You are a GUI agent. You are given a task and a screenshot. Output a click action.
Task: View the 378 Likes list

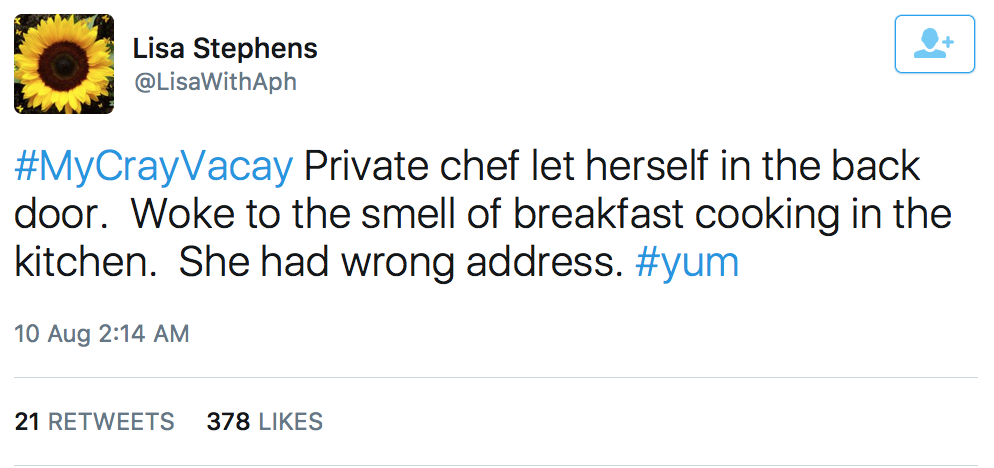click(264, 422)
